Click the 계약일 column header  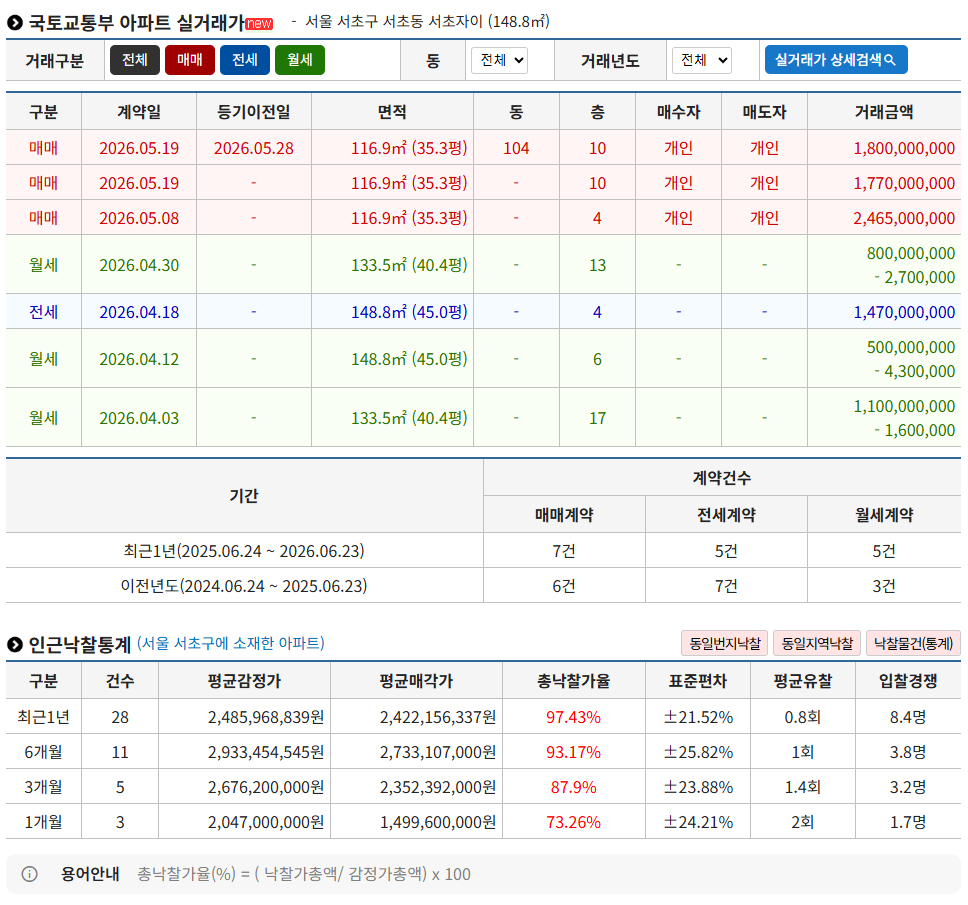tap(139, 112)
